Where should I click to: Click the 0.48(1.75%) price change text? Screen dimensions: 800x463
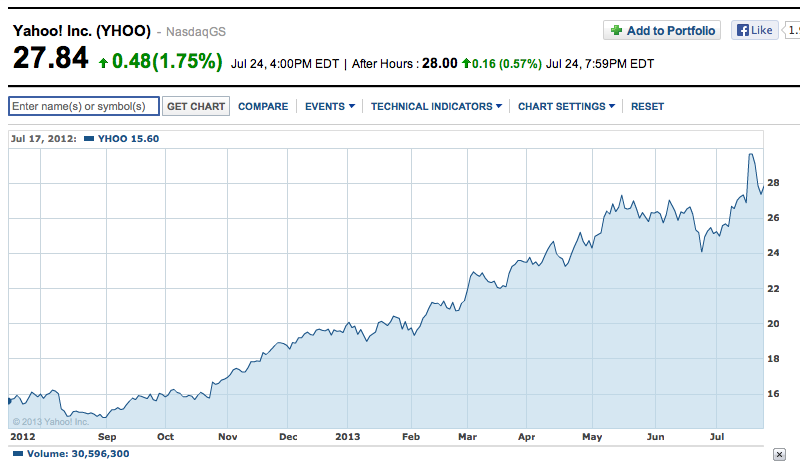(167, 61)
